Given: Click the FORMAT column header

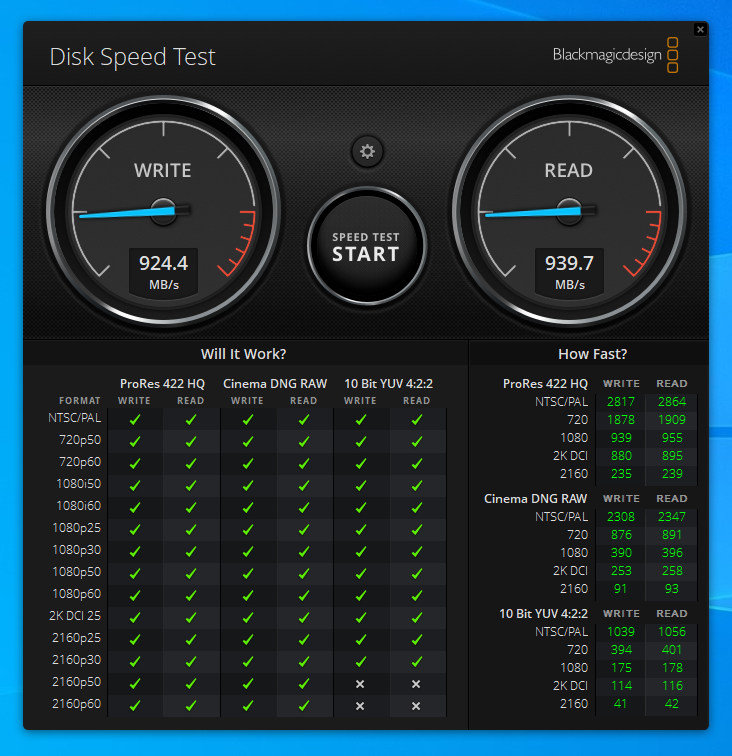Looking at the screenshot, I should pyautogui.click(x=80, y=401).
